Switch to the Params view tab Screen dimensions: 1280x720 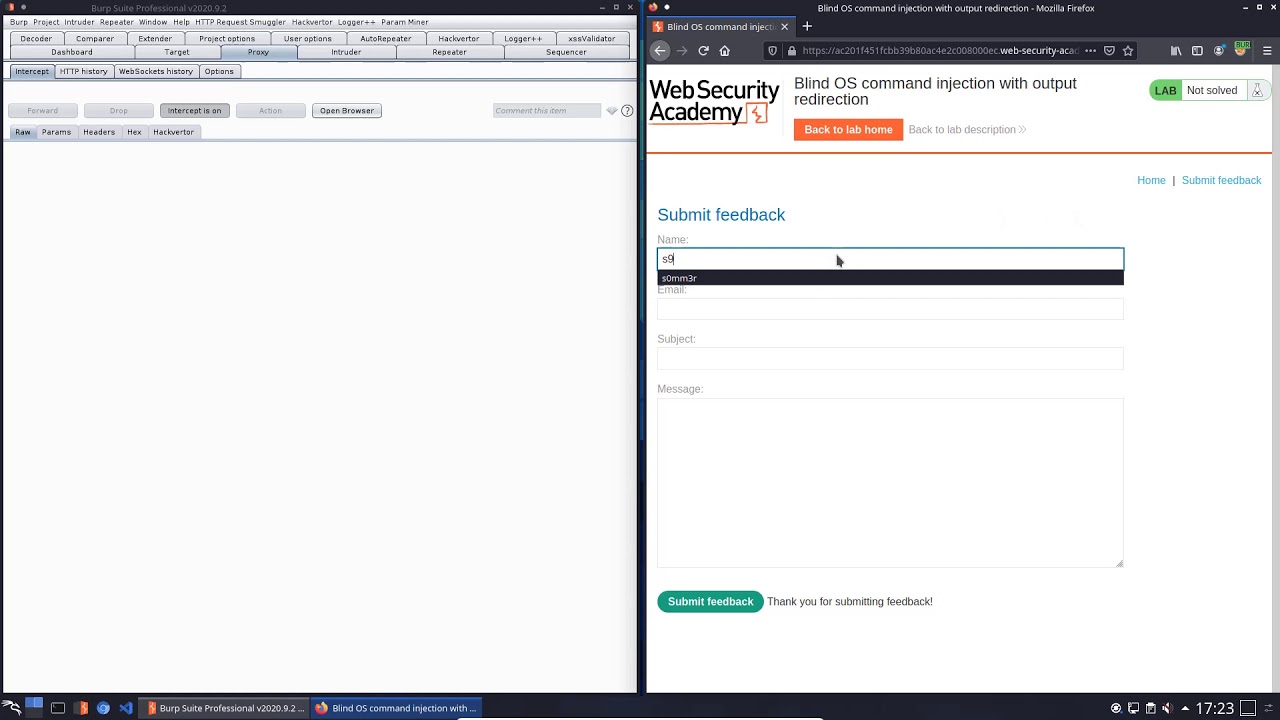(56, 132)
